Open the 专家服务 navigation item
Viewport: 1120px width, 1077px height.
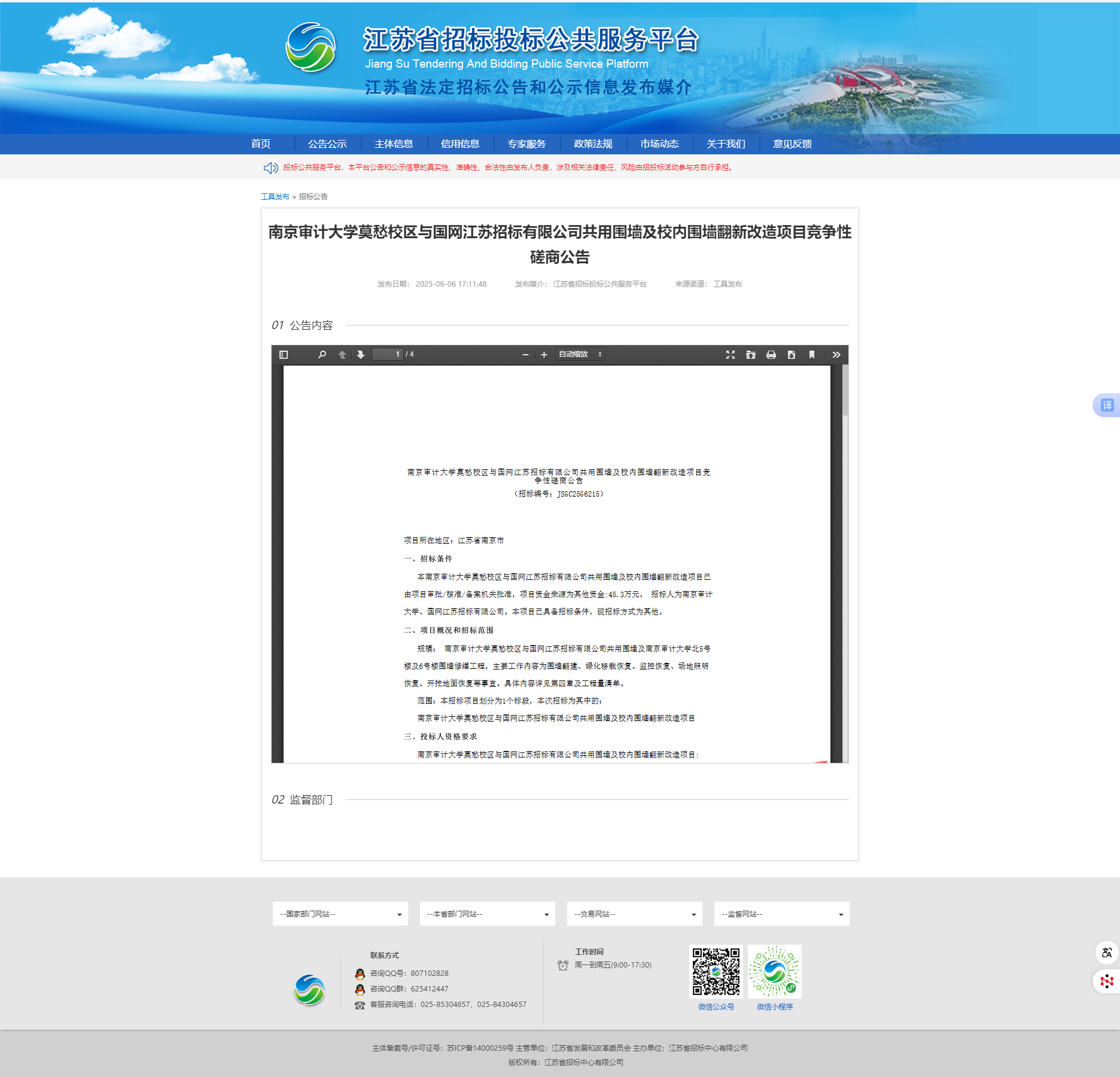(x=526, y=144)
